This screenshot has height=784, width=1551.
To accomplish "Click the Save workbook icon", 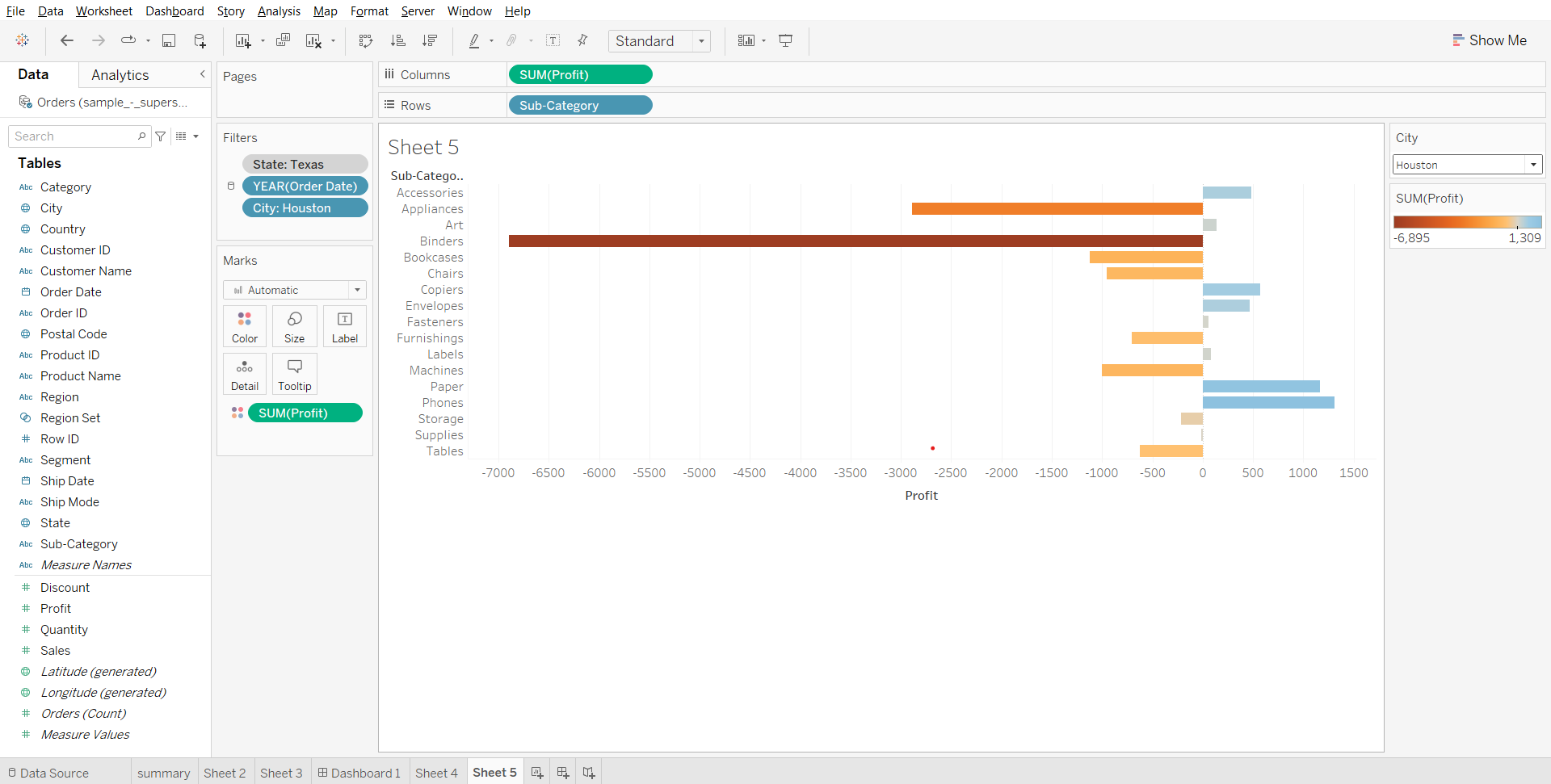I will (169, 40).
